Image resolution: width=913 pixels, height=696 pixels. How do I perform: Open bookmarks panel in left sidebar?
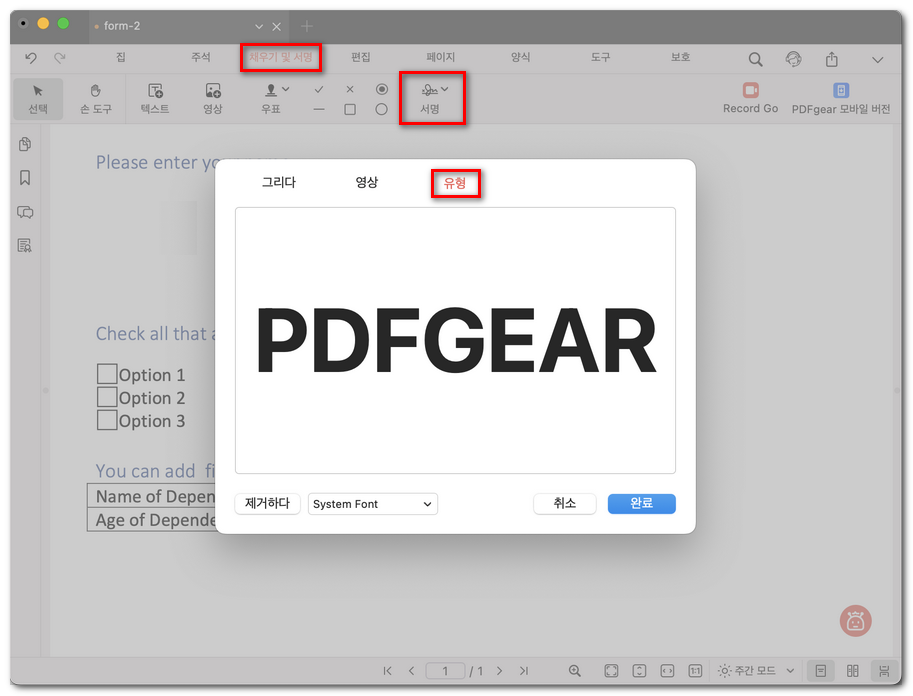[25, 178]
